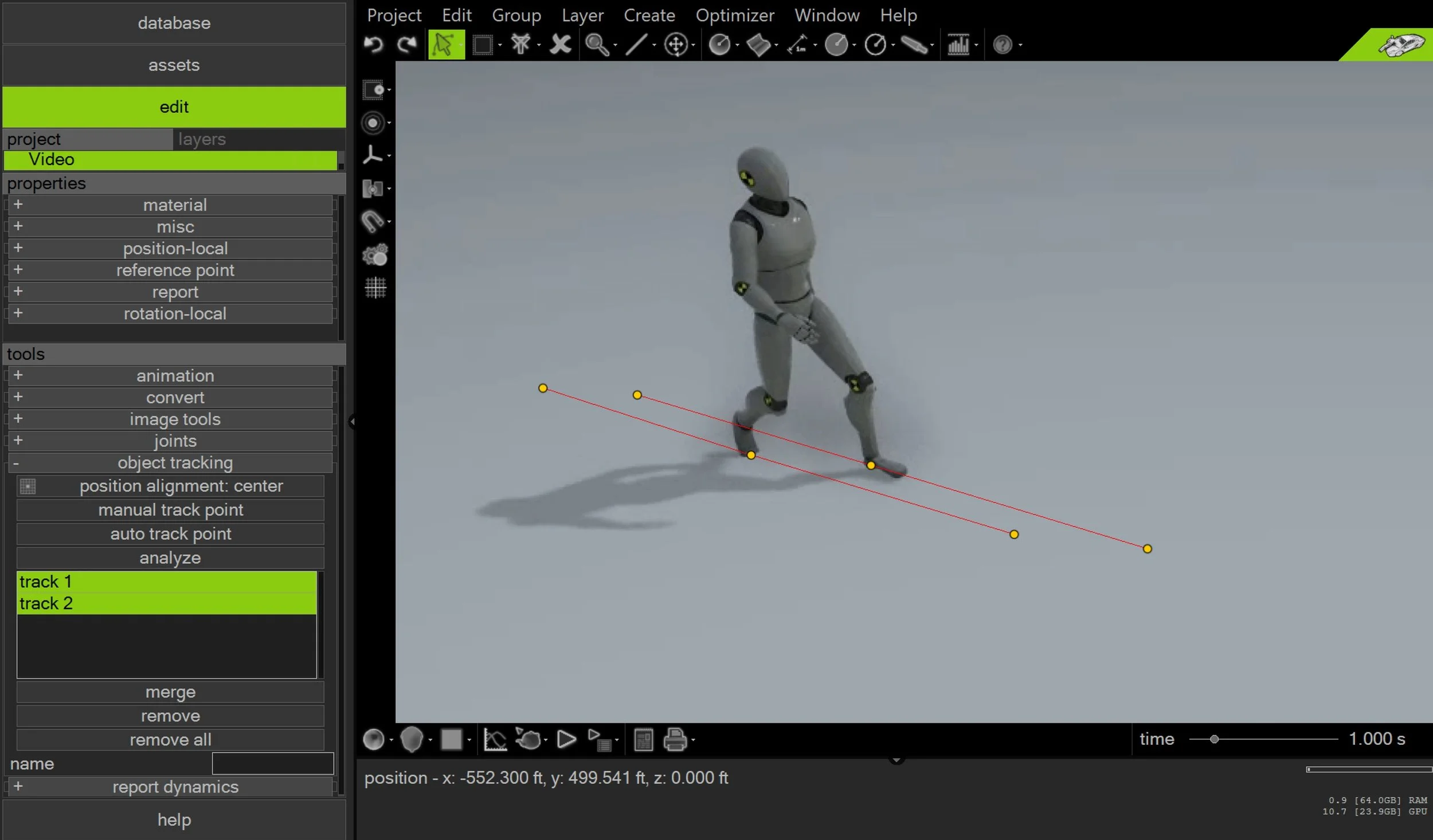Collapse the object tracking section
Screen dimensions: 1433x840
tap(16, 463)
